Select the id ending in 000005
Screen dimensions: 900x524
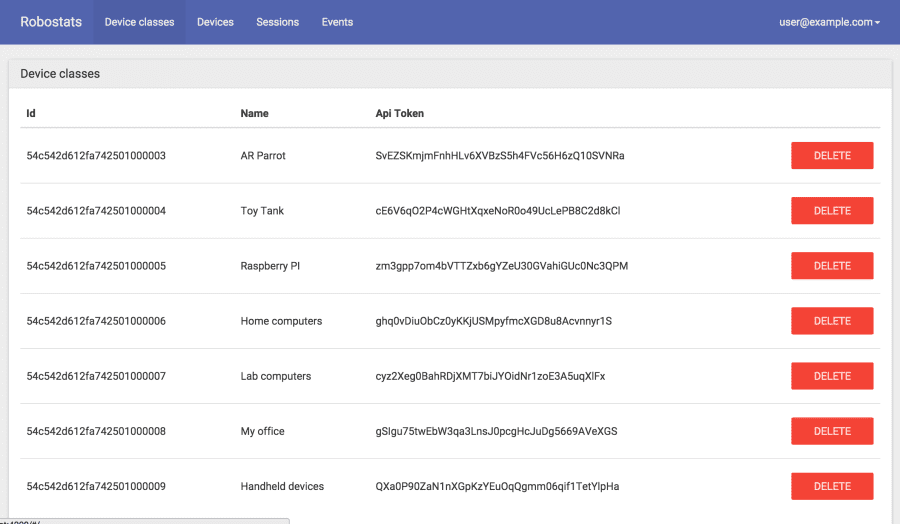pos(96,266)
